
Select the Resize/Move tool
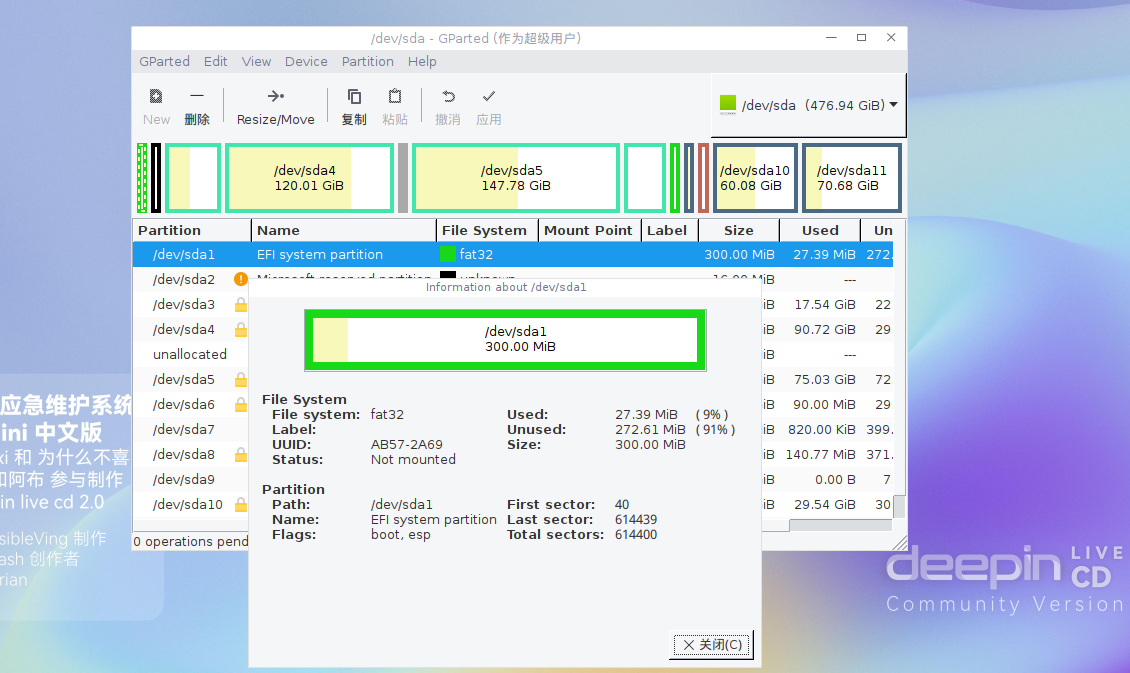(x=275, y=97)
